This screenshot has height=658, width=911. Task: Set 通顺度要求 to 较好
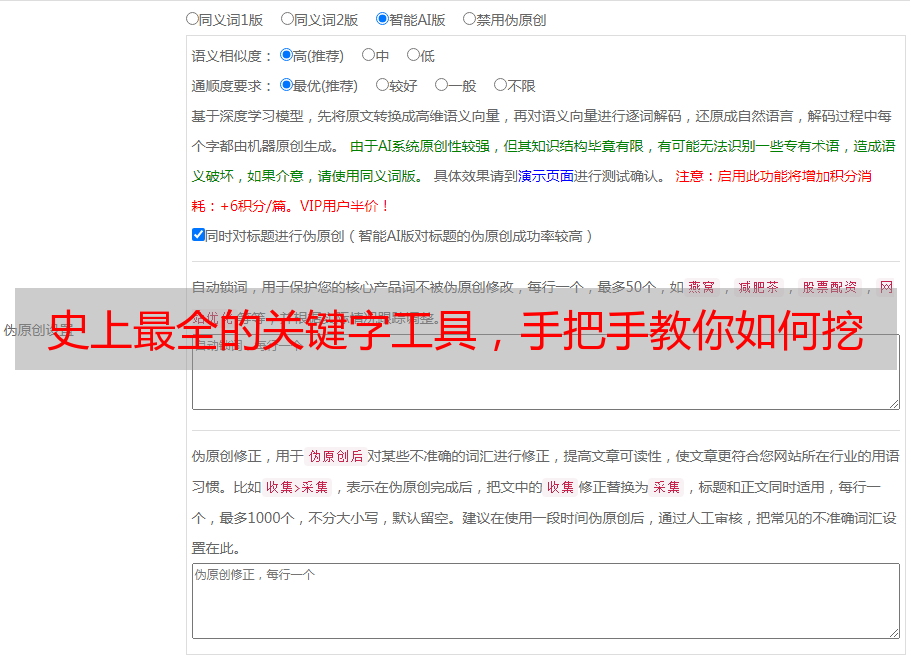point(382,85)
